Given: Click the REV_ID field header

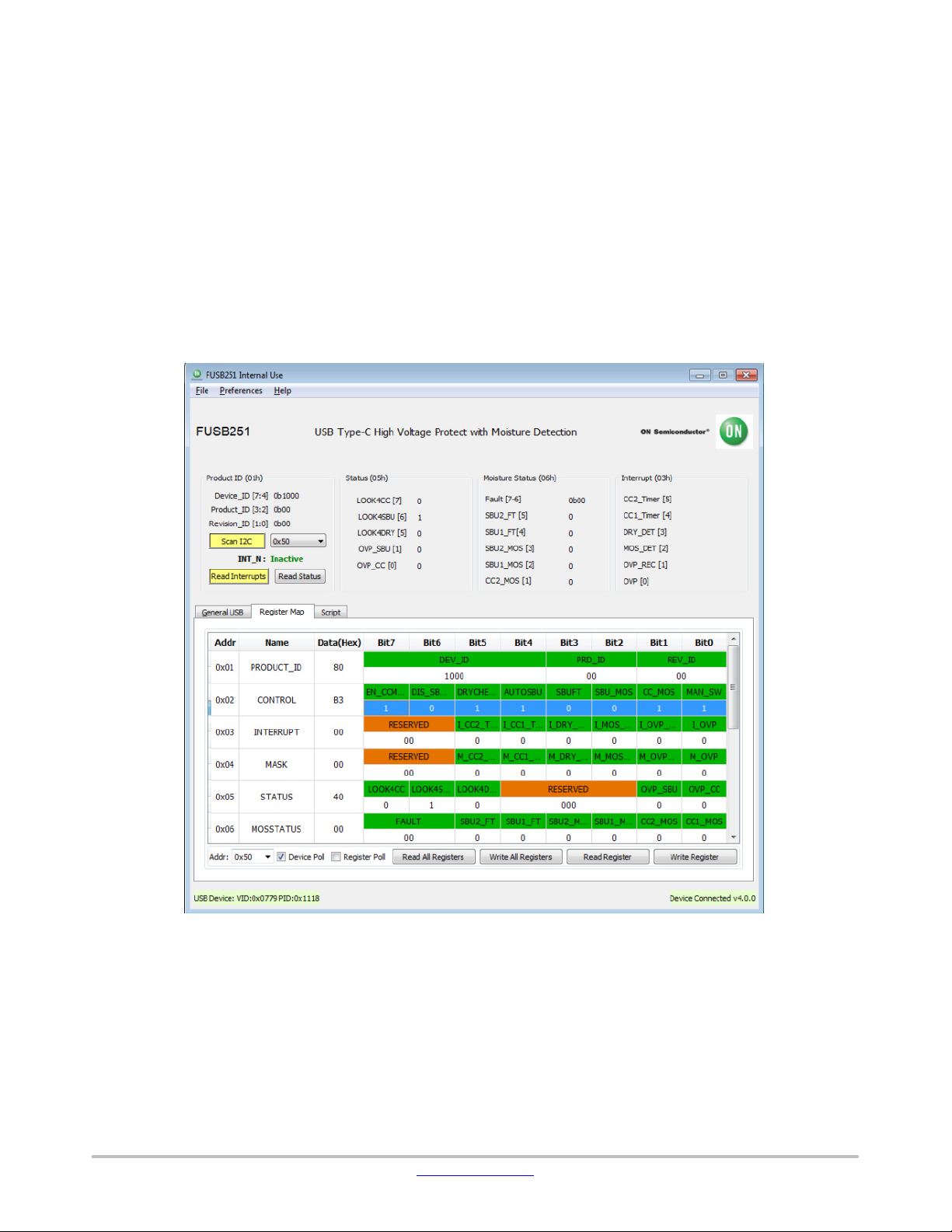Looking at the screenshot, I should [x=682, y=660].
